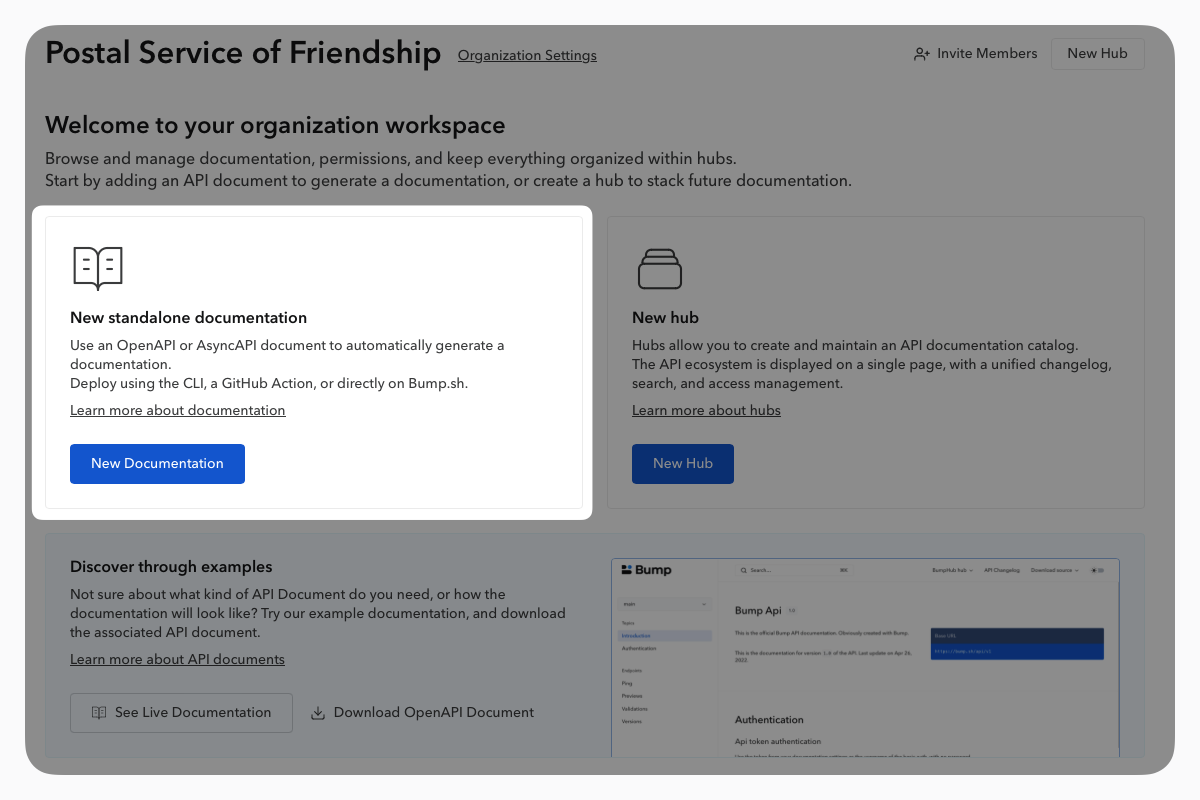
Task: Open the main branch selector in the preview
Action: click(x=665, y=605)
